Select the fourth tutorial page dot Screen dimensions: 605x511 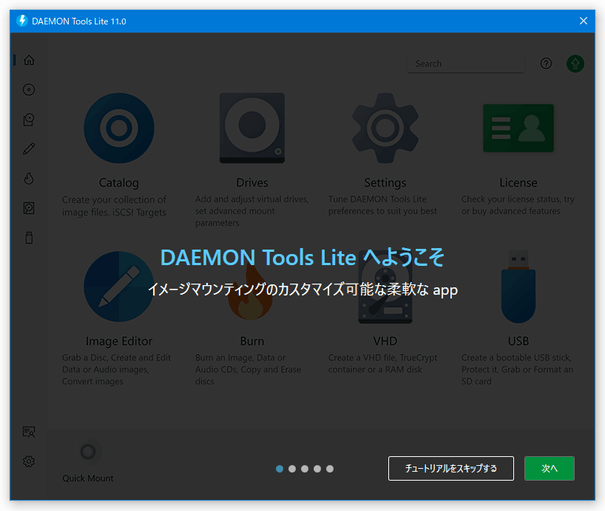click(x=317, y=469)
